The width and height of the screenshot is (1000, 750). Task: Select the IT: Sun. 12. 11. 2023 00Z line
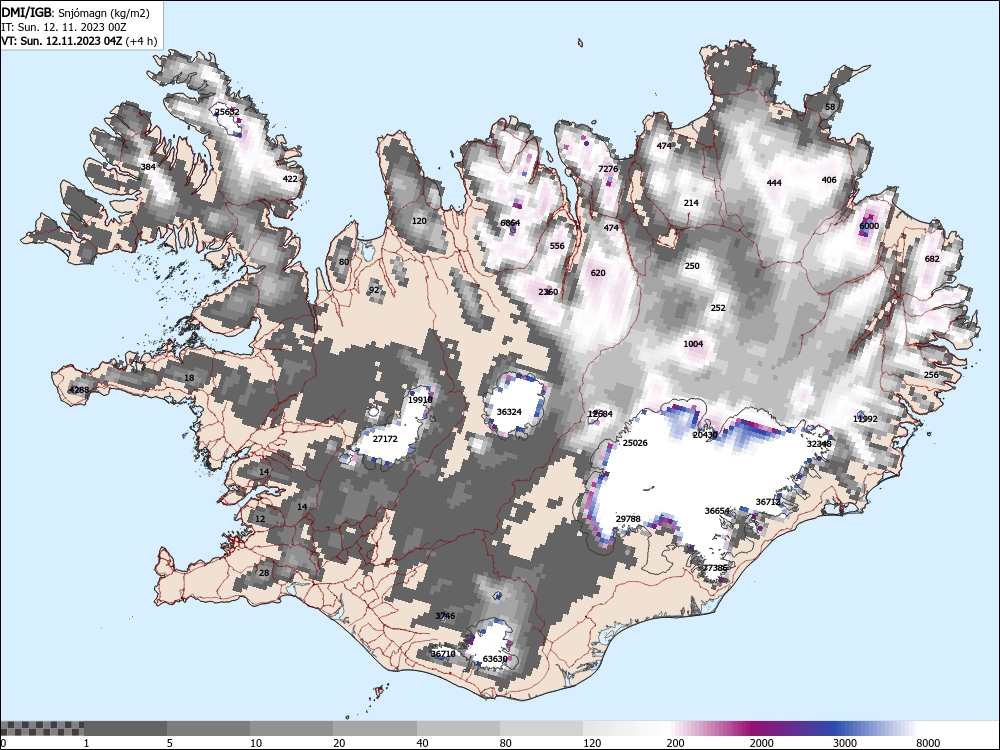click(64, 27)
